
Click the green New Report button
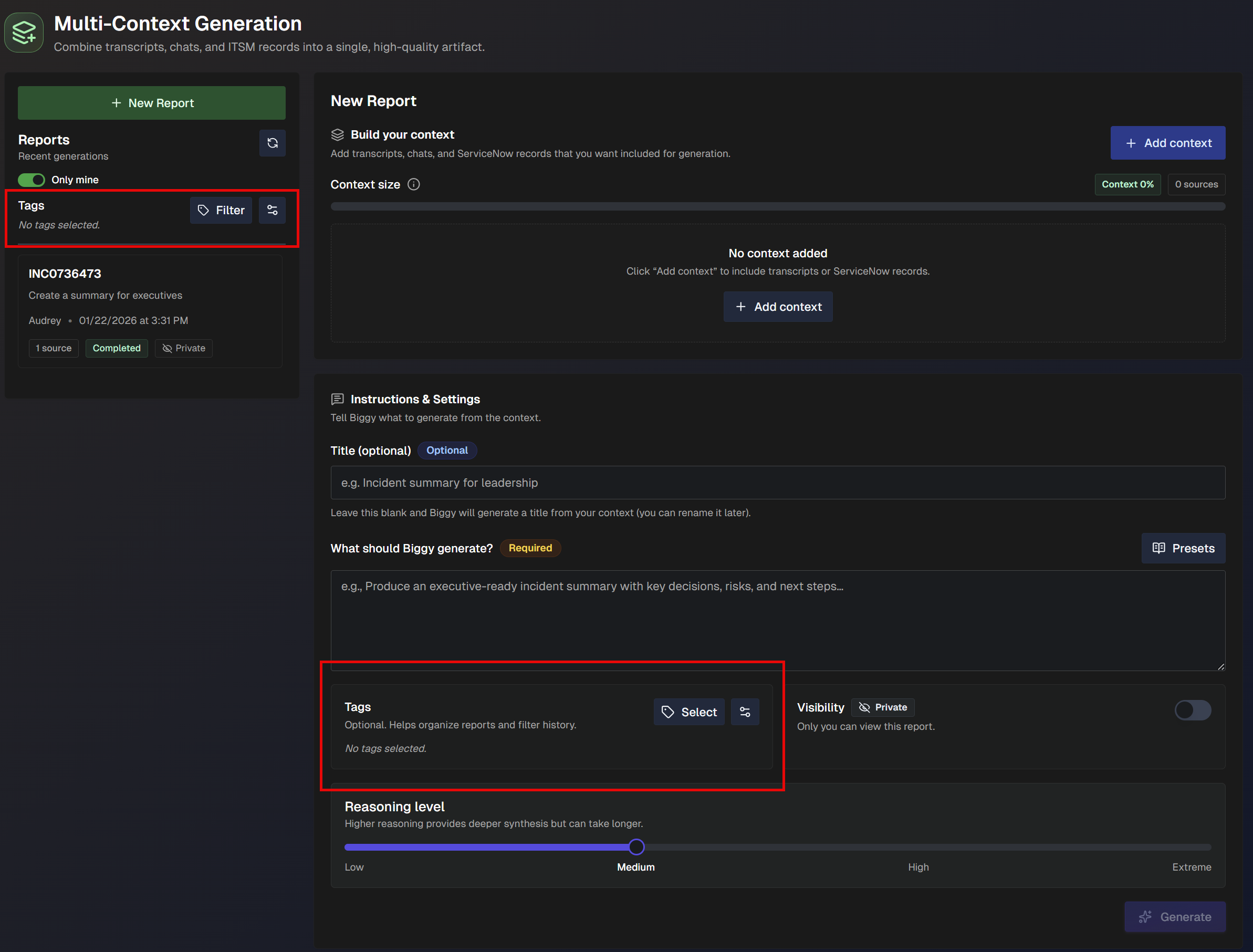tap(152, 103)
